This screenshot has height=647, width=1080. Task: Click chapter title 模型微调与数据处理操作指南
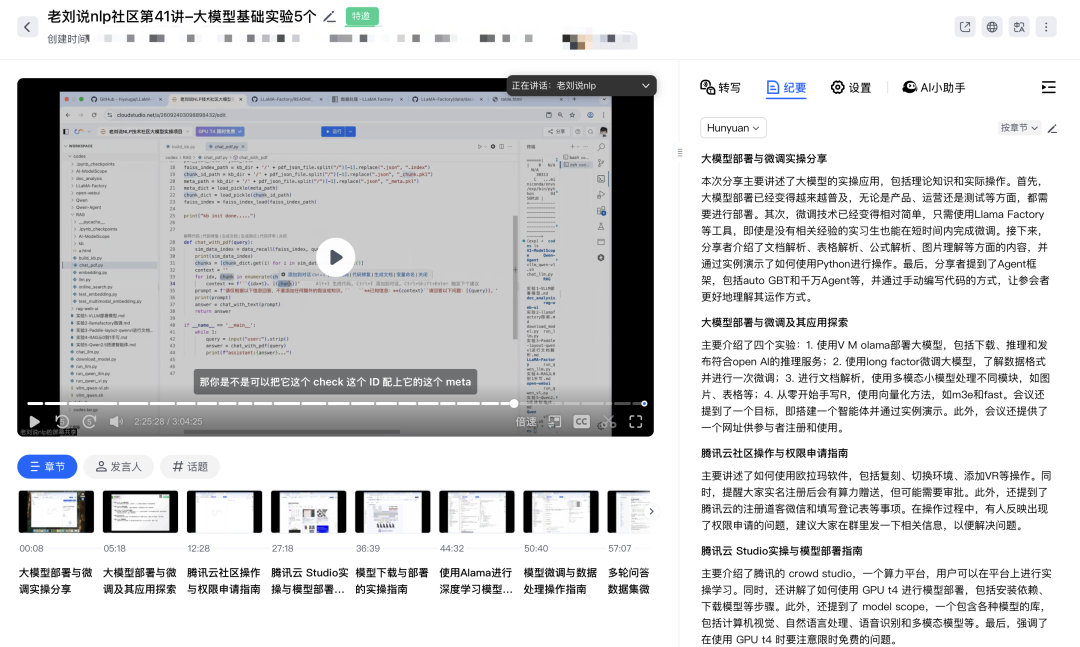(560, 581)
